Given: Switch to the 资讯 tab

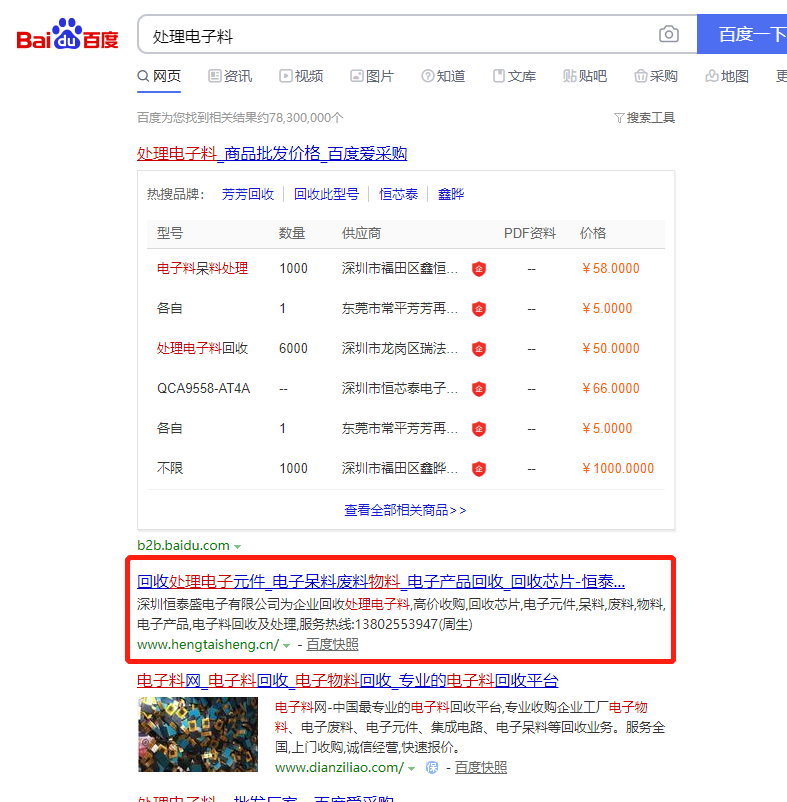Looking at the screenshot, I should click(230, 76).
